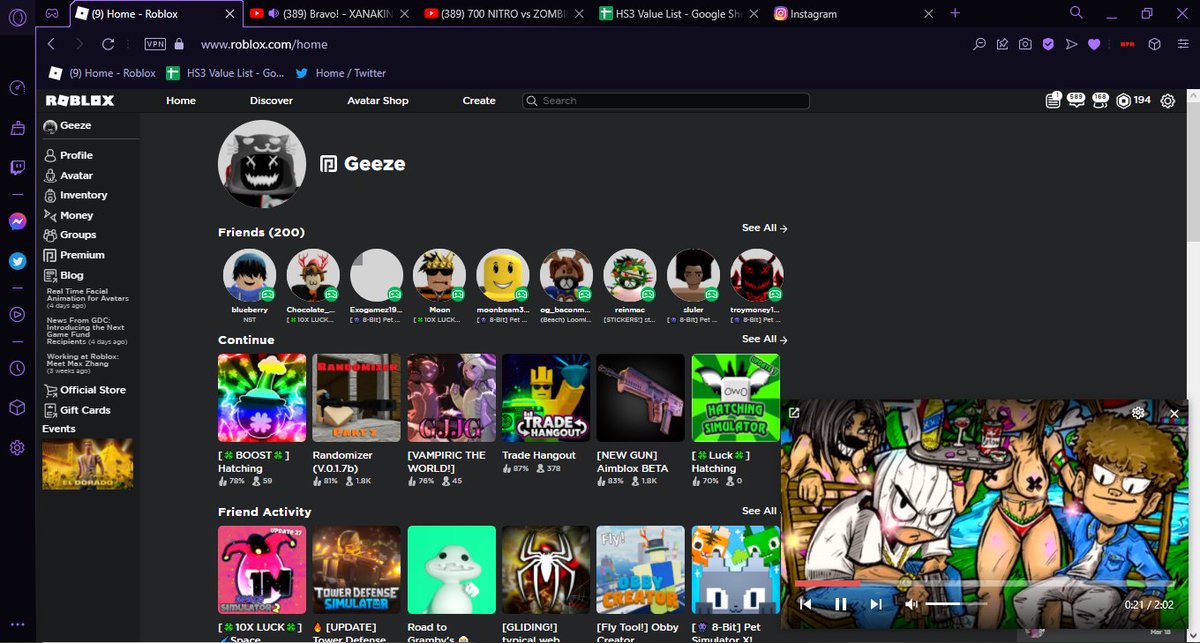Click the browser back arrow
The width and height of the screenshot is (1200, 643).
51,44
